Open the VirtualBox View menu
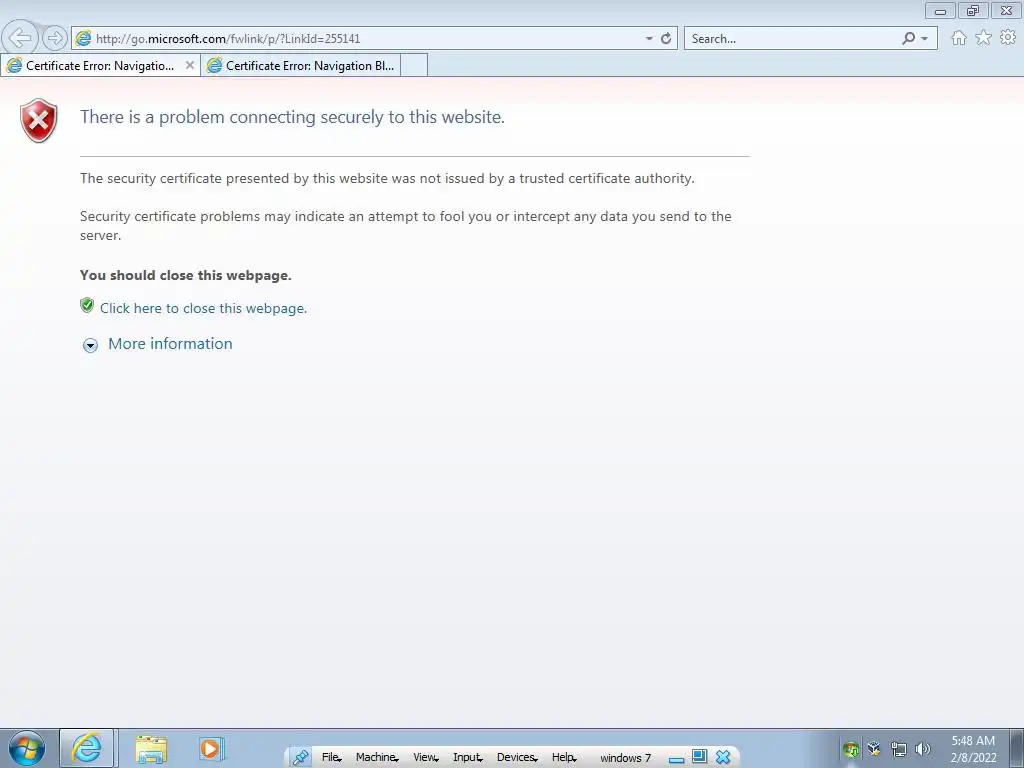Image resolution: width=1024 pixels, height=768 pixels. [x=425, y=757]
